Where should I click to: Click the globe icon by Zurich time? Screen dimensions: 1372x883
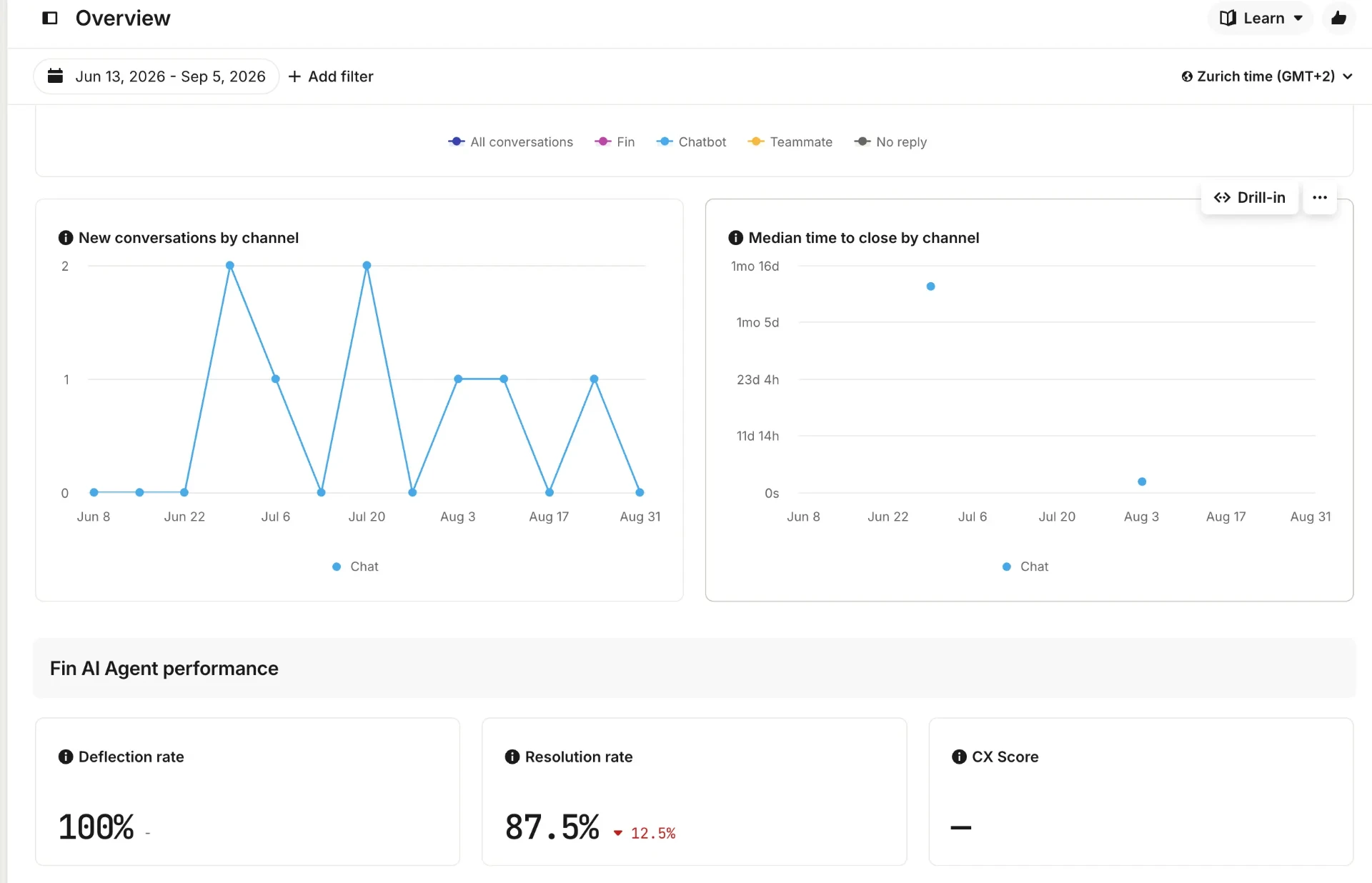1187,76
